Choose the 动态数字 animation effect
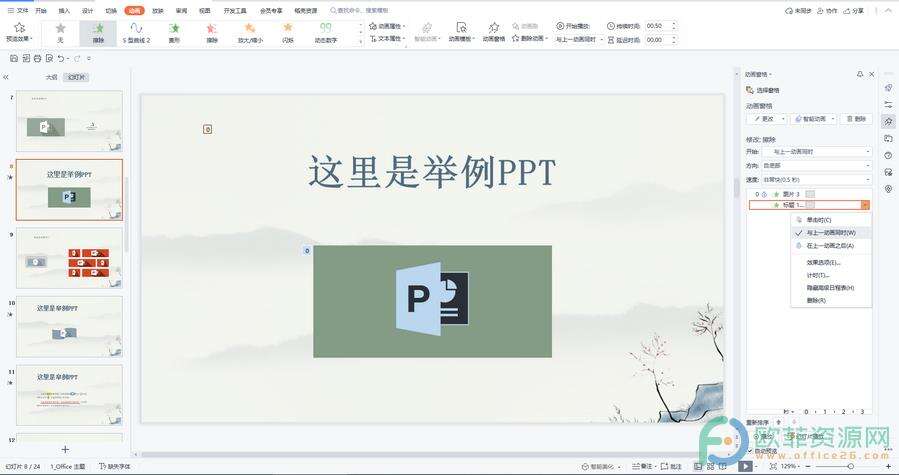 (x=326, y=33)
